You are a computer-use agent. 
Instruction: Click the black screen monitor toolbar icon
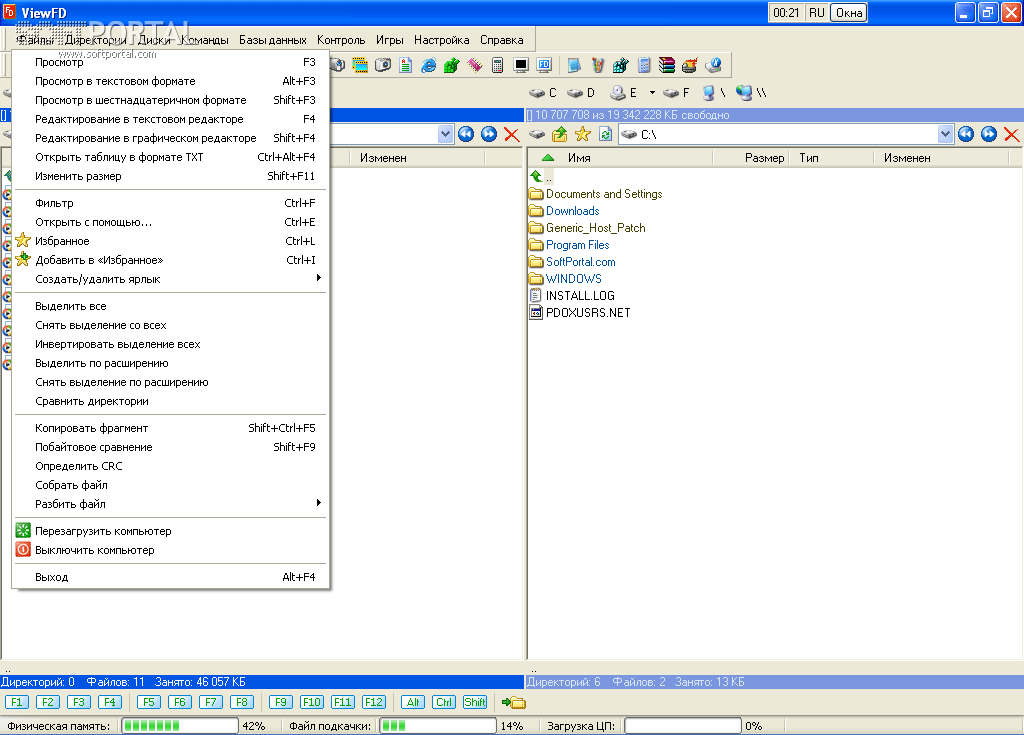click(520, 65)
